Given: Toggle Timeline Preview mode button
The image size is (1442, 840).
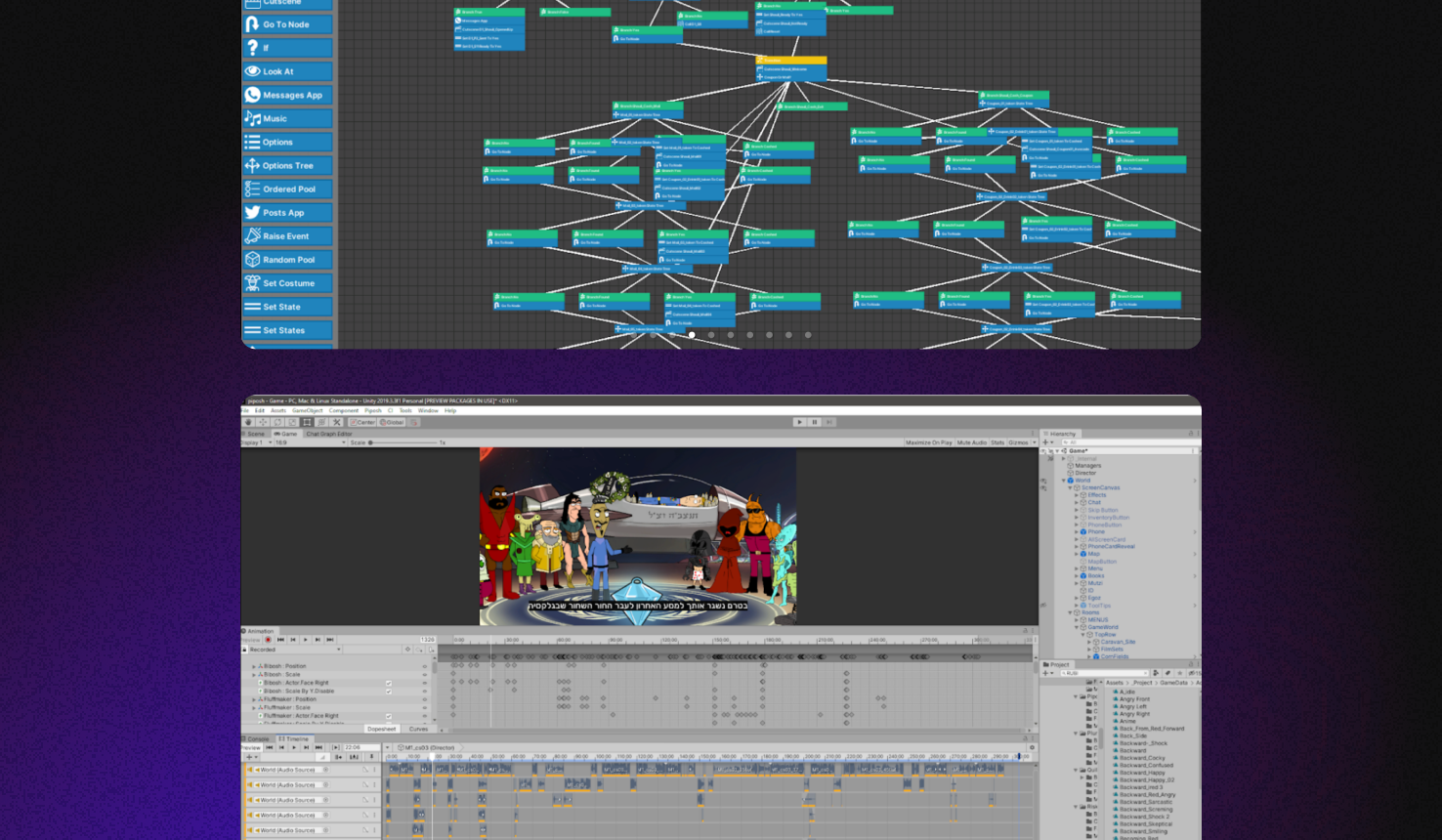Looking at the screenshot, I should [x=251, y=747].
